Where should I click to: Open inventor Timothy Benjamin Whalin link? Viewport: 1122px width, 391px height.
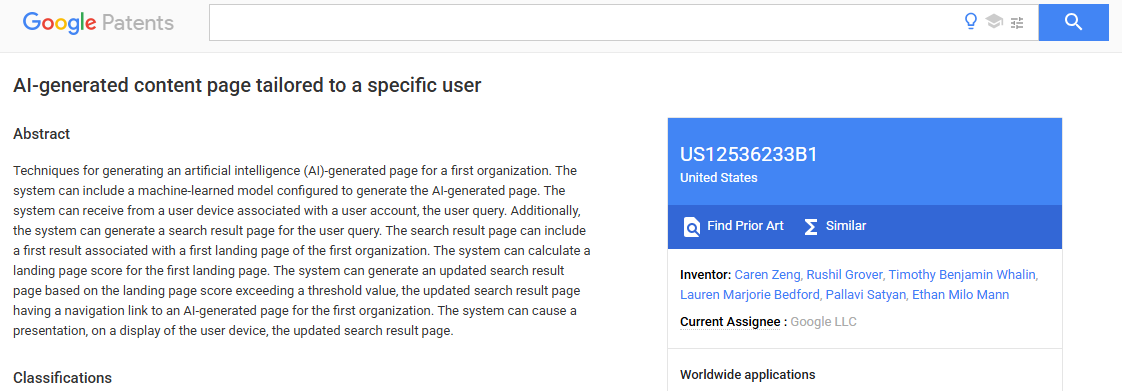[962, 274]
